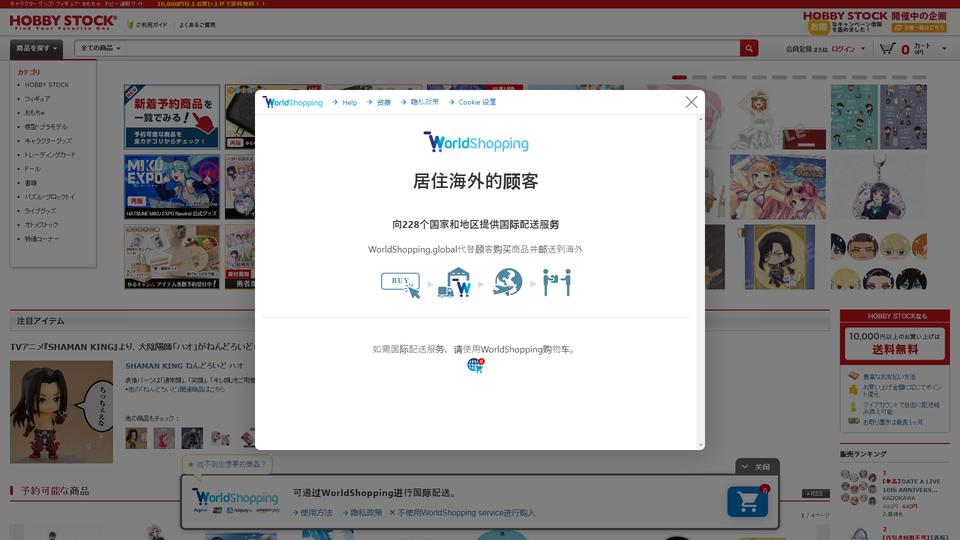This screenshot has height=540, width=960.
Task: Expand the 商品を探す dropdown menu
Action: 36,48
